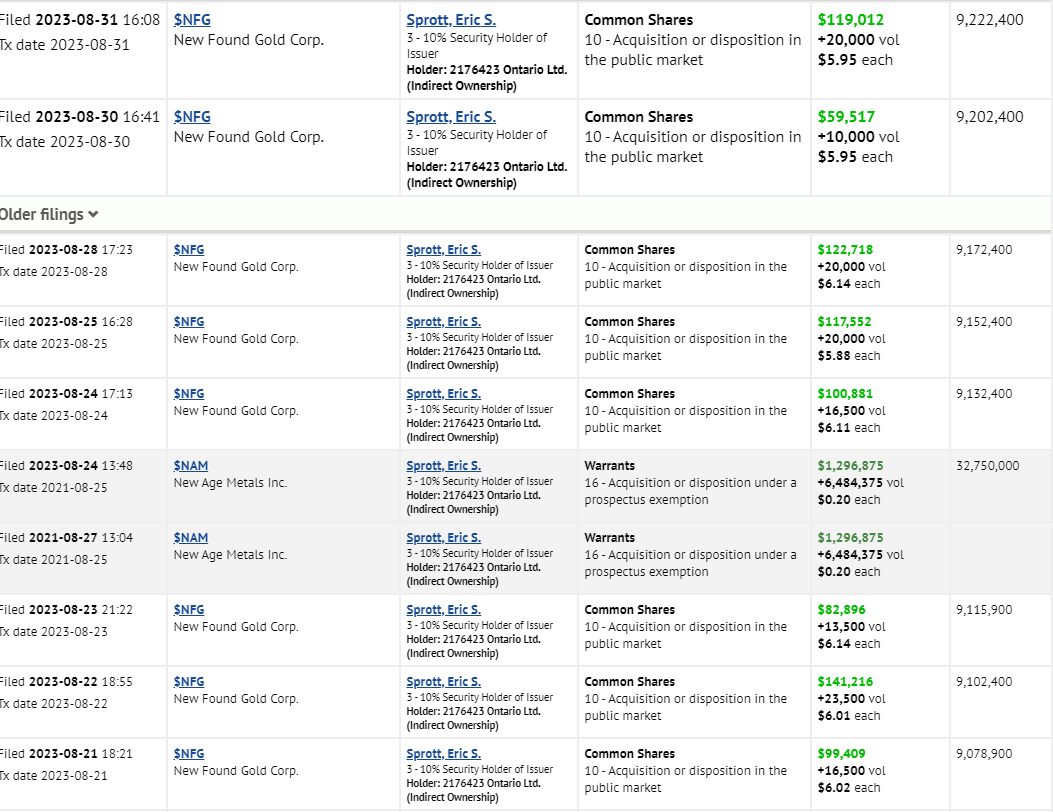This screenshot has width=1053, height=812.
Task: Open $NAM link in 2021-08-27 filing row
Action: click(x=191, y=537)
